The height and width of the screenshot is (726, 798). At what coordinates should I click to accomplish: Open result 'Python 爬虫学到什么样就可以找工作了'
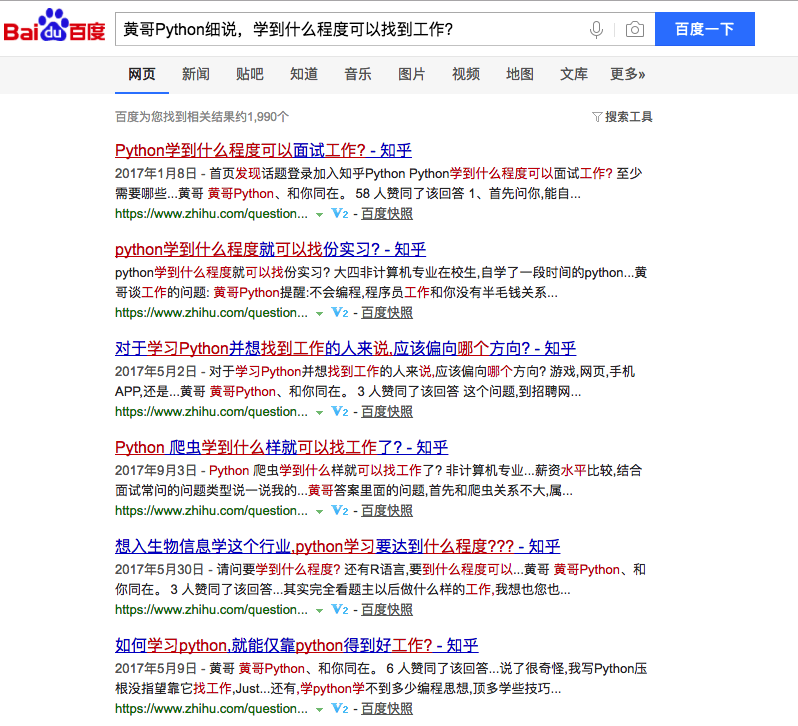(281, 447)
